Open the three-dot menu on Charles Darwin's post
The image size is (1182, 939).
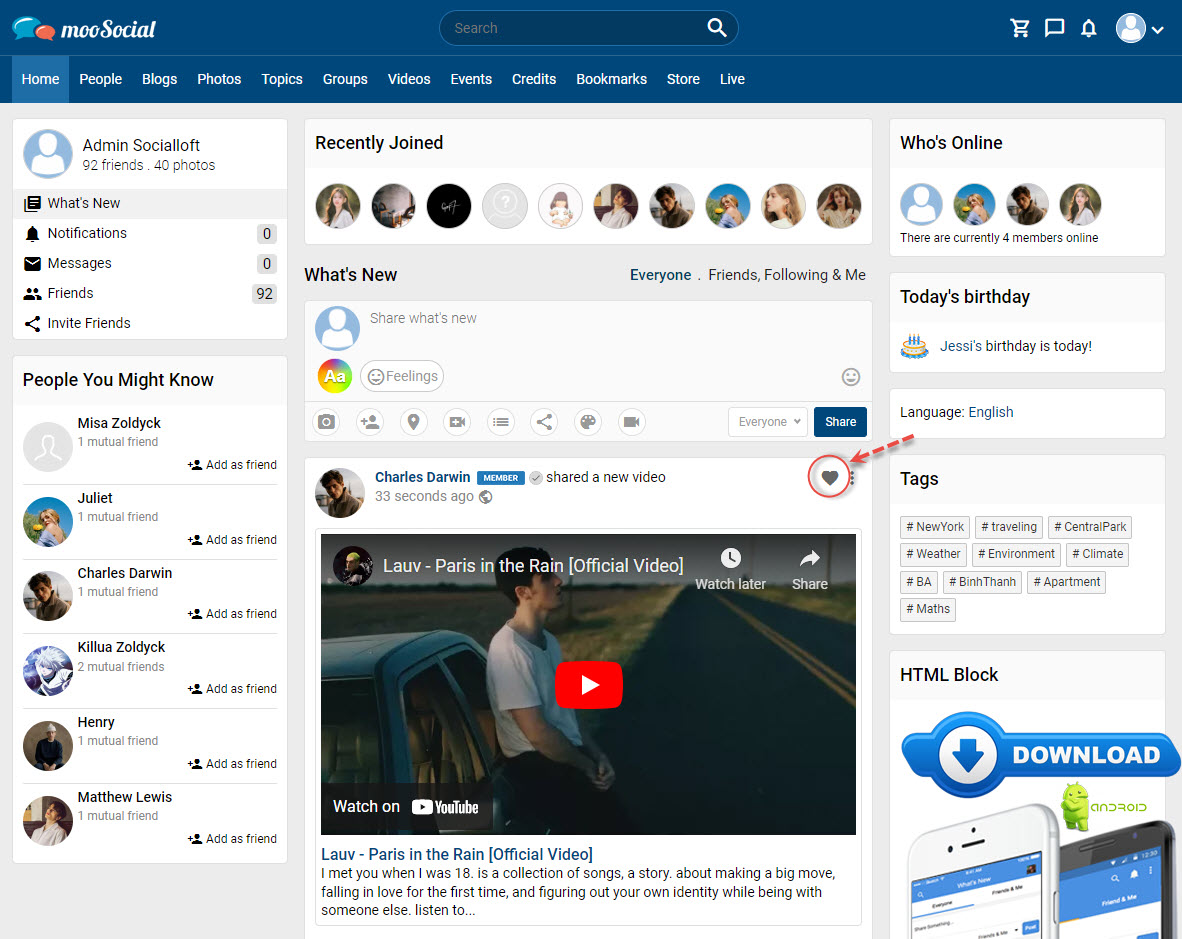(852, 478)
